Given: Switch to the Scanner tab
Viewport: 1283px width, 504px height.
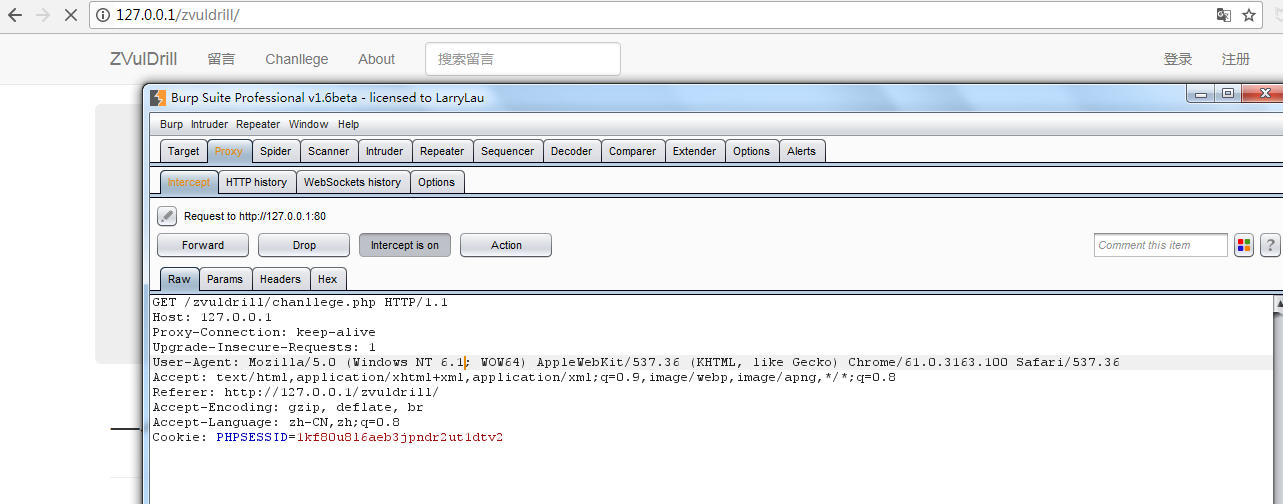Looking at the screenshot, I should (x=328, y=151).
